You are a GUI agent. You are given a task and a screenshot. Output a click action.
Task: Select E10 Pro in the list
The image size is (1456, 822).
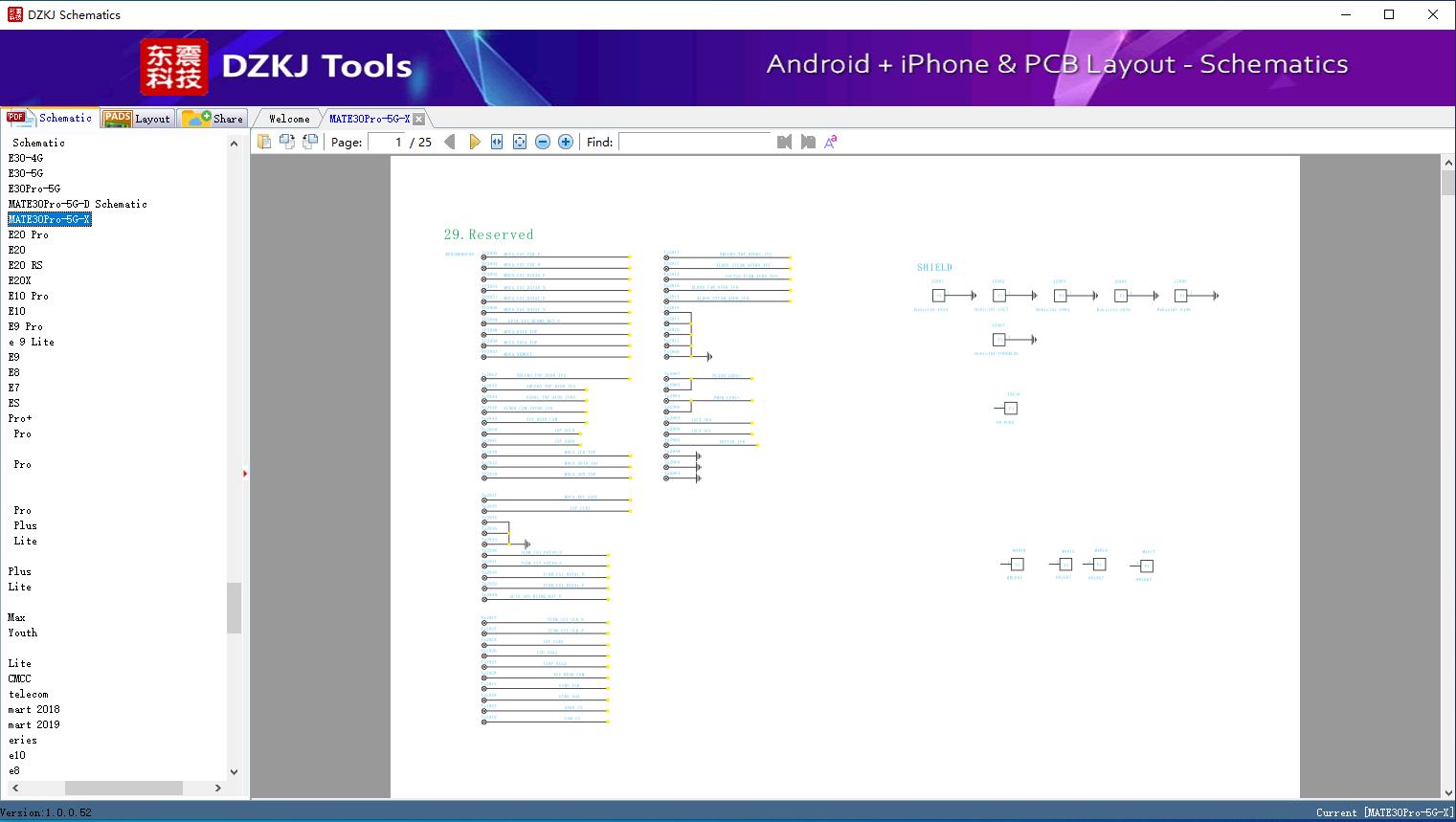click(29, 296)
